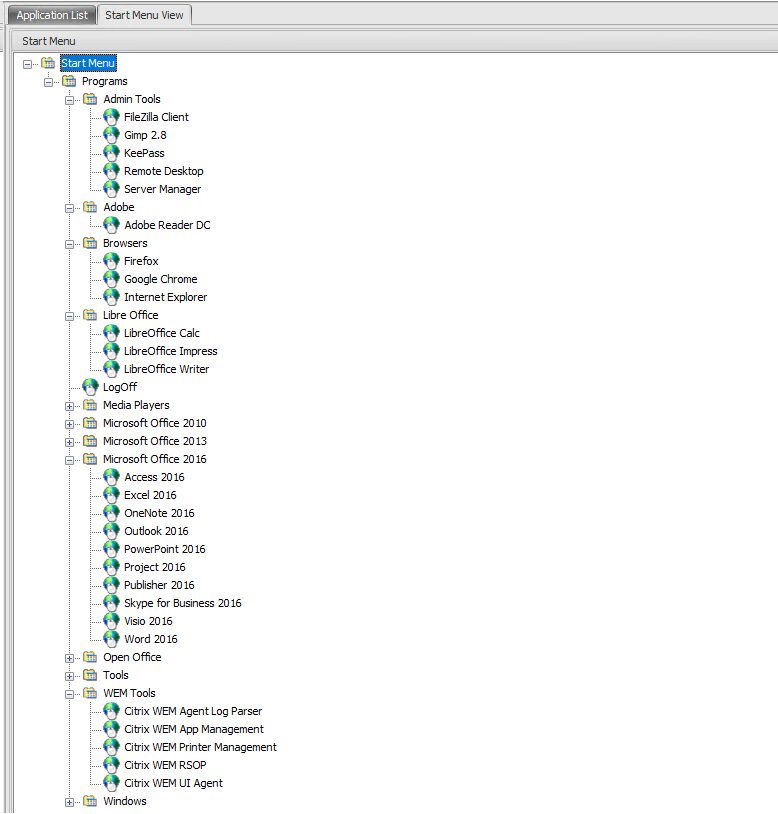Click the LibreOffice Impress app icon
Image resolution: width=778 pixels, height=814 pixels.
coord(111,351)
